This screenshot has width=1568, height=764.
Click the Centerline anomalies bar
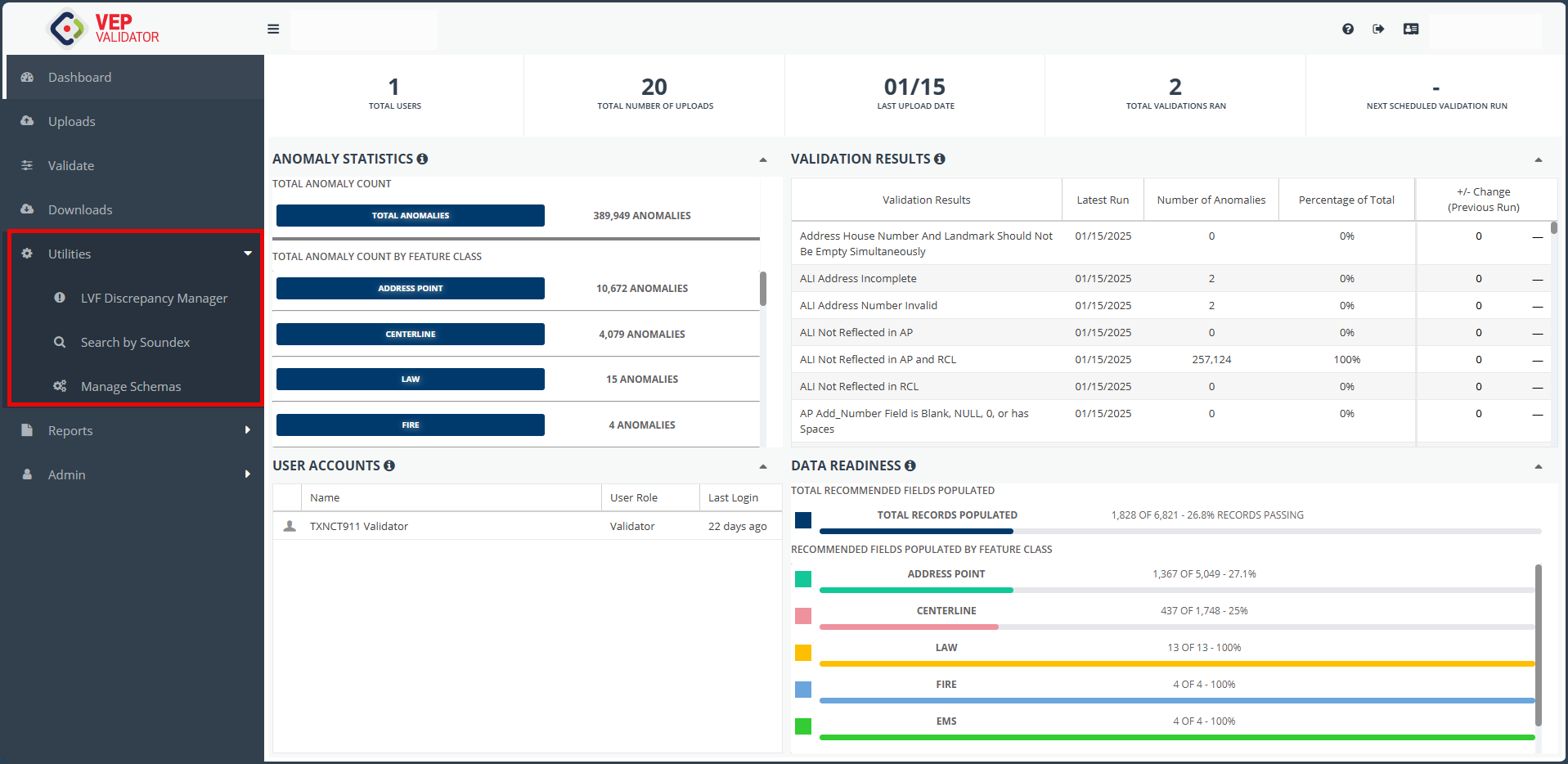[x=411, y=334]
